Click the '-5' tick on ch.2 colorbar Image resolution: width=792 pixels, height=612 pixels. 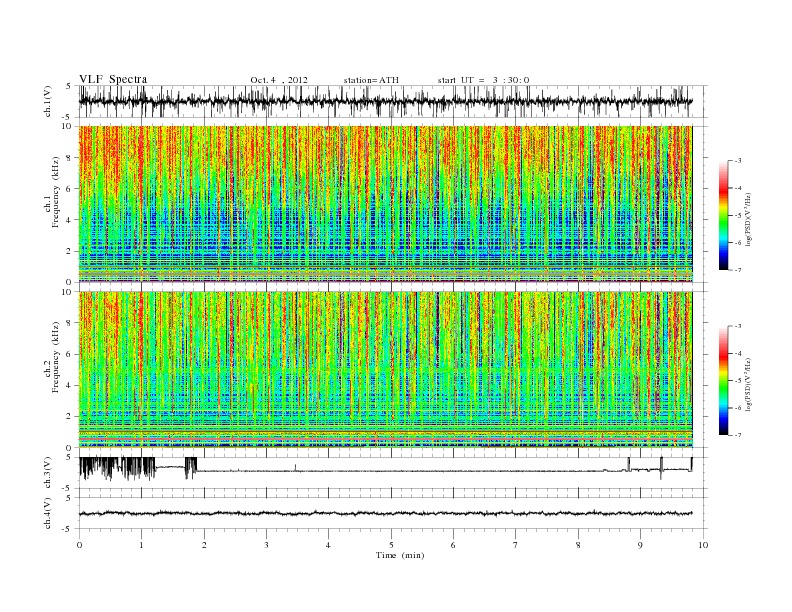coord(737,381)
